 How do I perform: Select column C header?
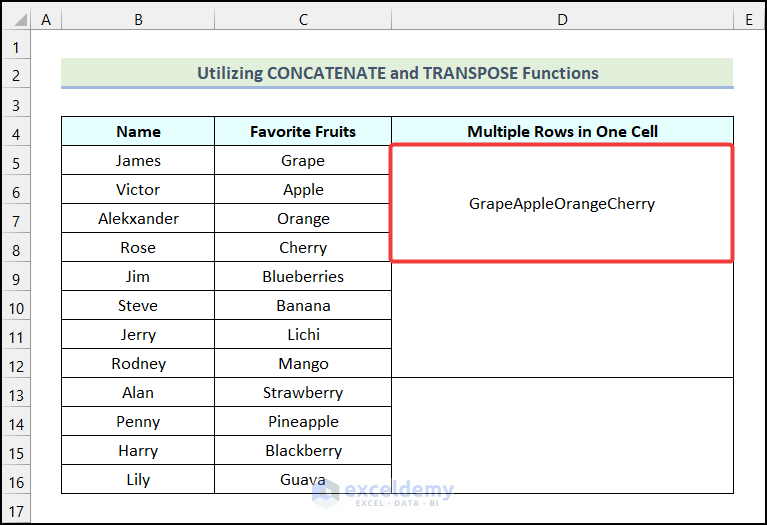[x=303, y=20]
